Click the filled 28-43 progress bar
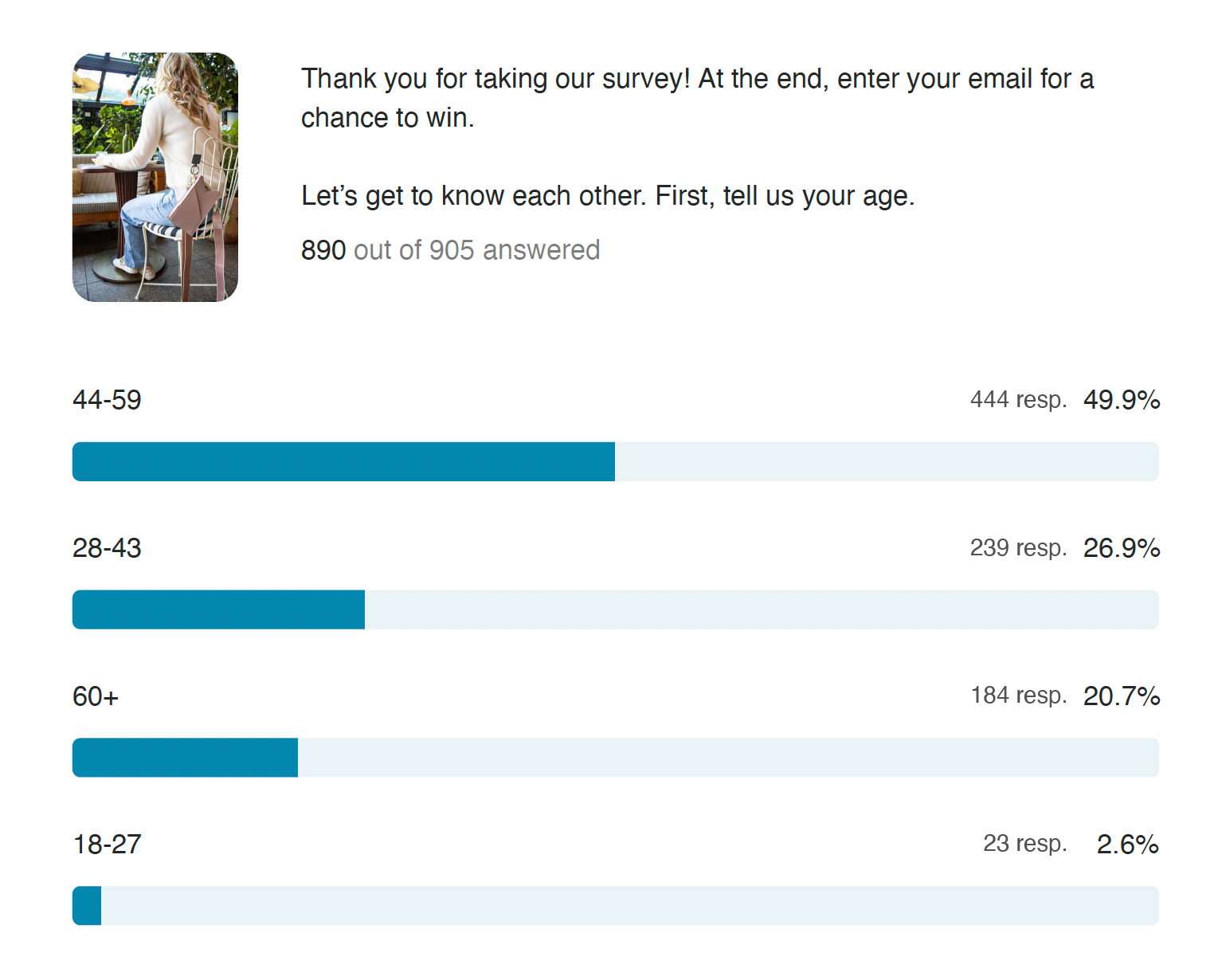This screenshot has width=1222, height=980. (x=218, y=610)
